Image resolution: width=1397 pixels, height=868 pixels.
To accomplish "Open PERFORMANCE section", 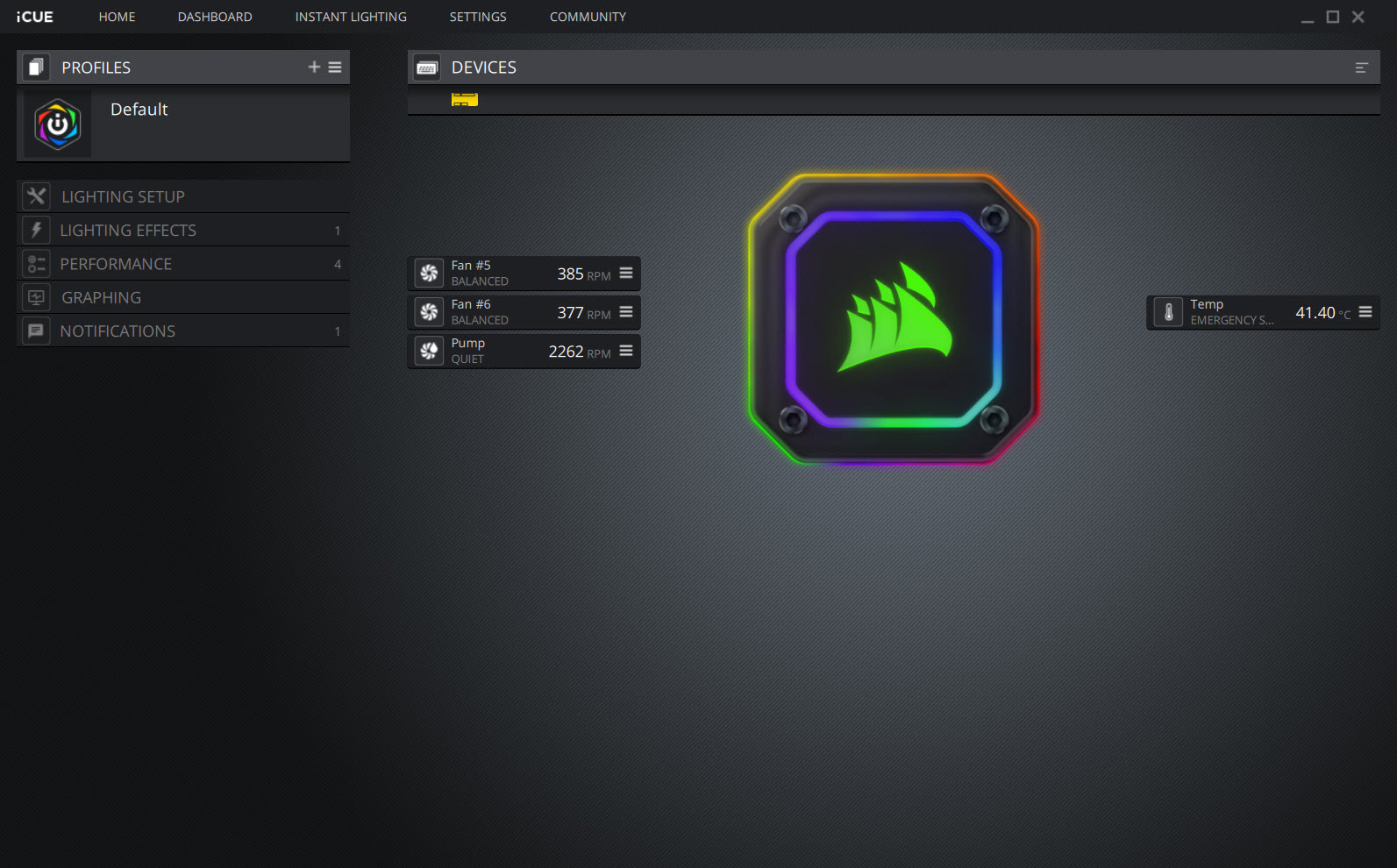I will point(116,264).
